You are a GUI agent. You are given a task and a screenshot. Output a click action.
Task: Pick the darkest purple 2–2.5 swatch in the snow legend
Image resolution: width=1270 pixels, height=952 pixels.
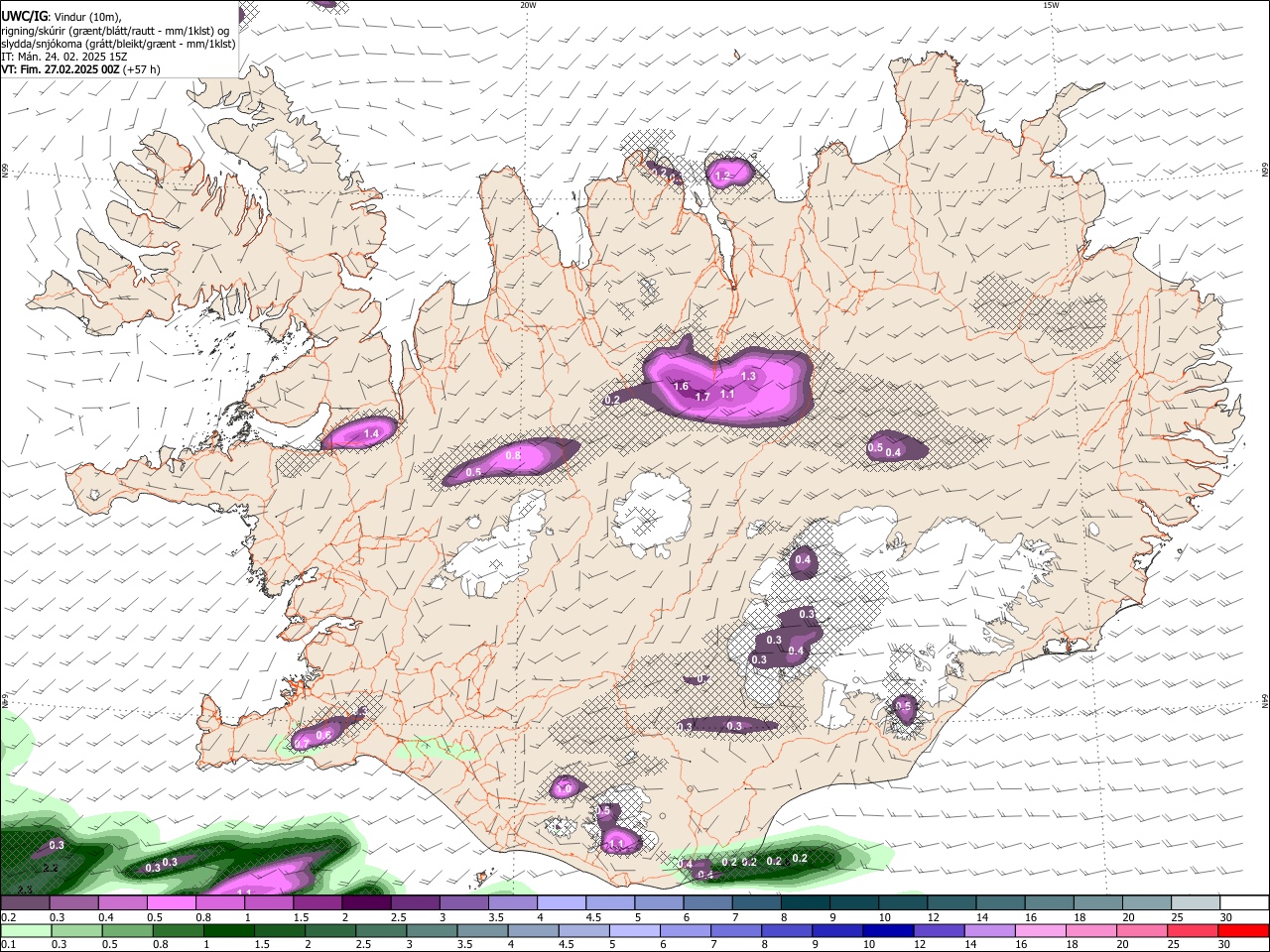366,902
